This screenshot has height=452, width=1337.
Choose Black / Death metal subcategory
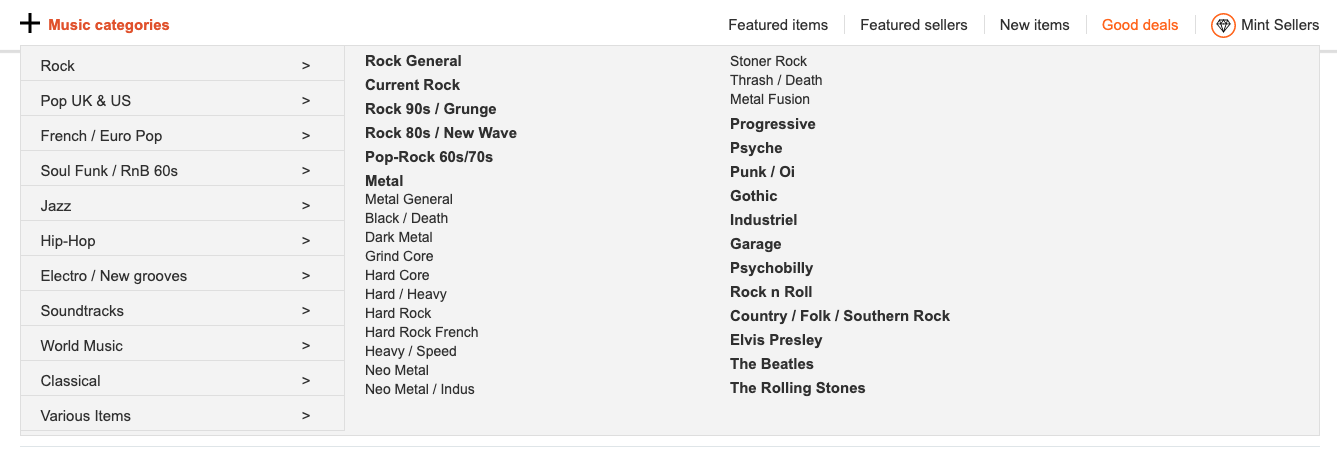click(407, 218)
